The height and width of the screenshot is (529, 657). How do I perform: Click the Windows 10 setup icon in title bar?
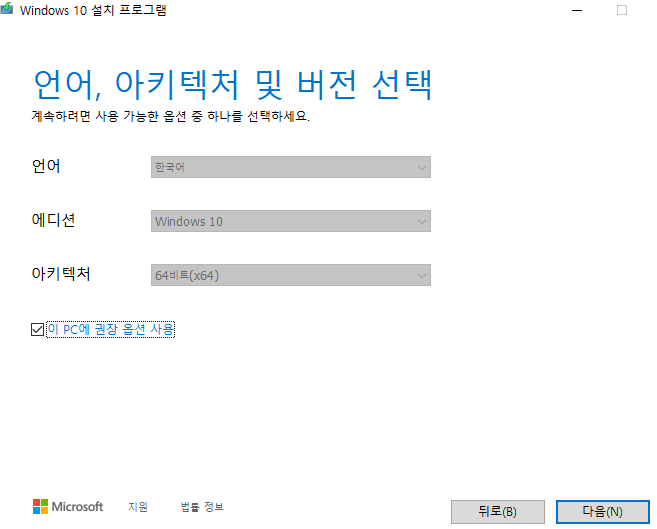(6, 8)
